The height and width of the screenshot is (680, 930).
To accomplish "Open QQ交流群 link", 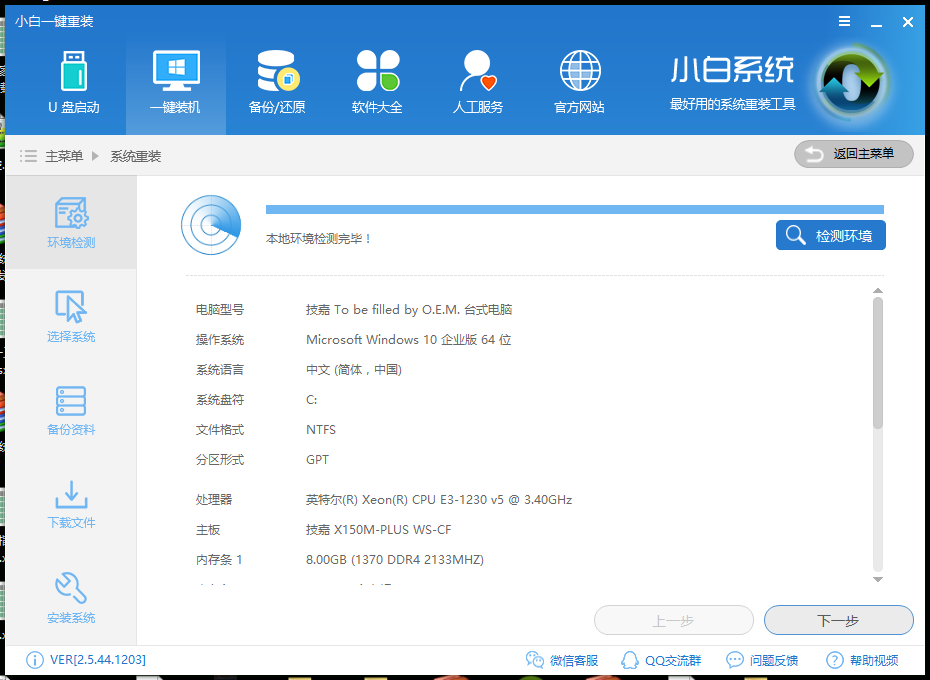I will (661, 660).
